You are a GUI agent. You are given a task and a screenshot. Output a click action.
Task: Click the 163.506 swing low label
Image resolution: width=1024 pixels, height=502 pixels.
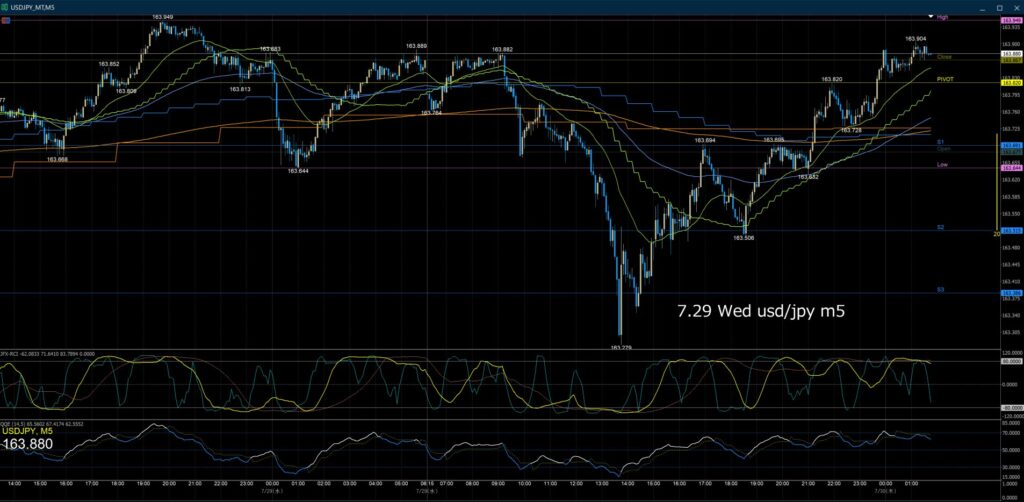[744, 238]
